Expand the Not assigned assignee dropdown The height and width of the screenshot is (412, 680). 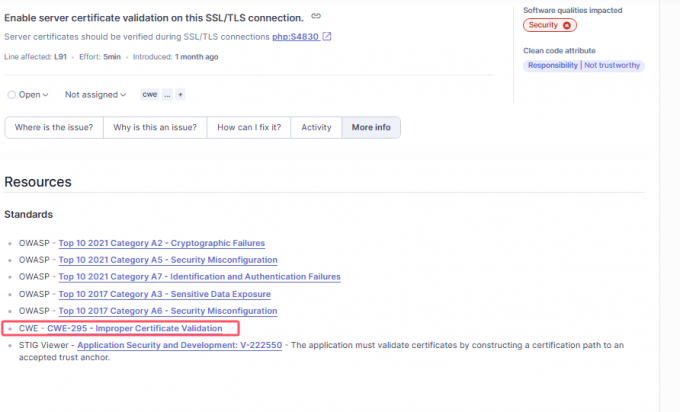coord(95,95)
